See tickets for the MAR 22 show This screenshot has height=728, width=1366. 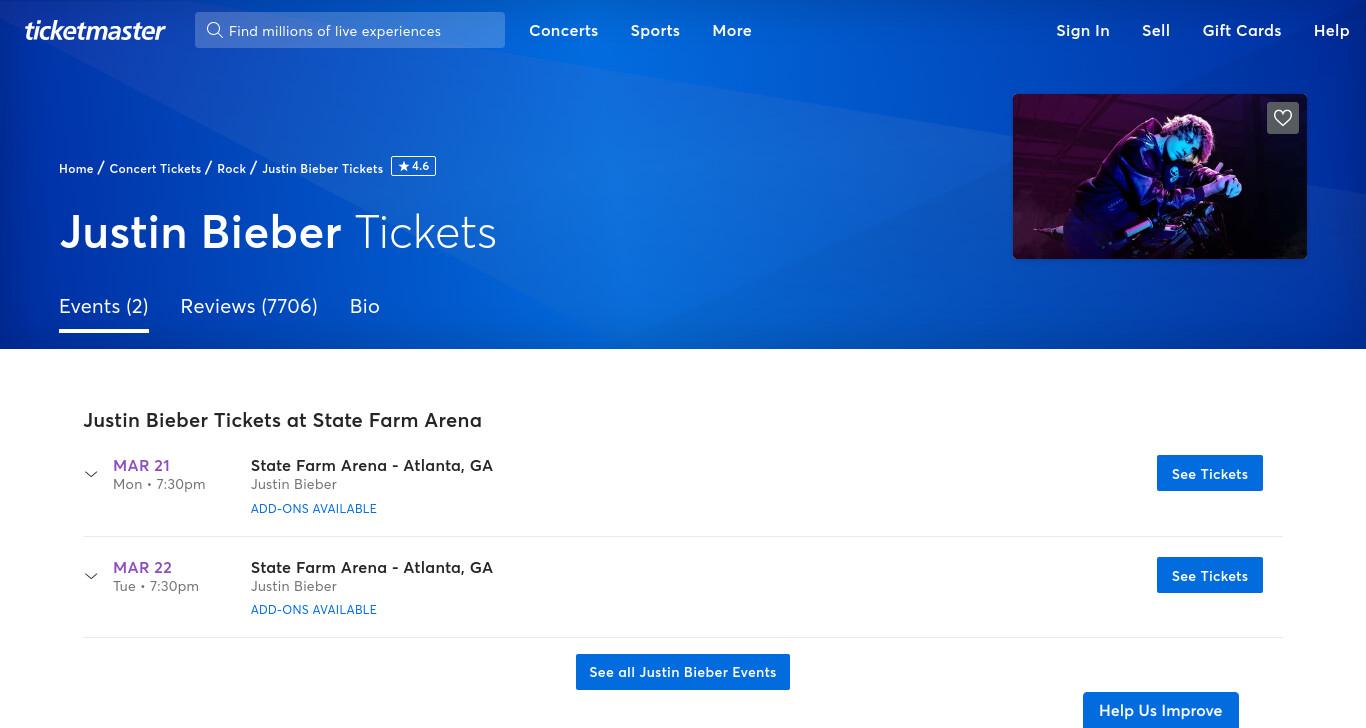coord(1210,575)
